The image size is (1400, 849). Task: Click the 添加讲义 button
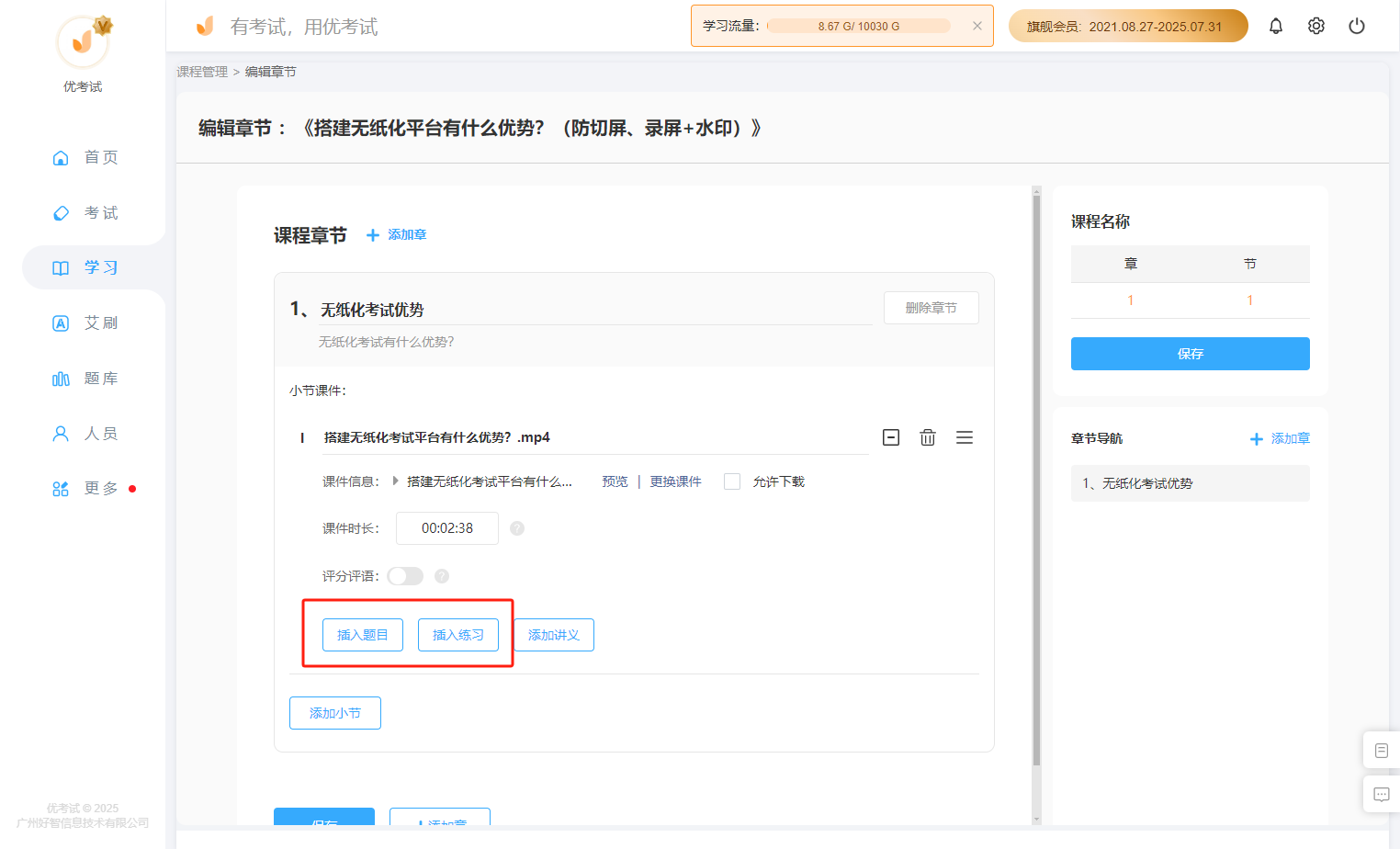(x=554, y=635)
